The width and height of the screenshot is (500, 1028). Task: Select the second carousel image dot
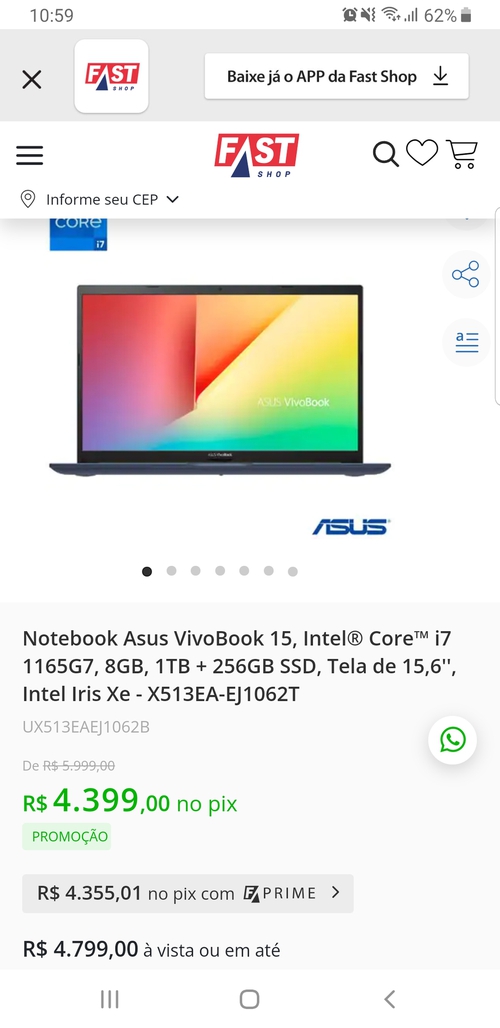pyautogui.click(x=171, y=571)
